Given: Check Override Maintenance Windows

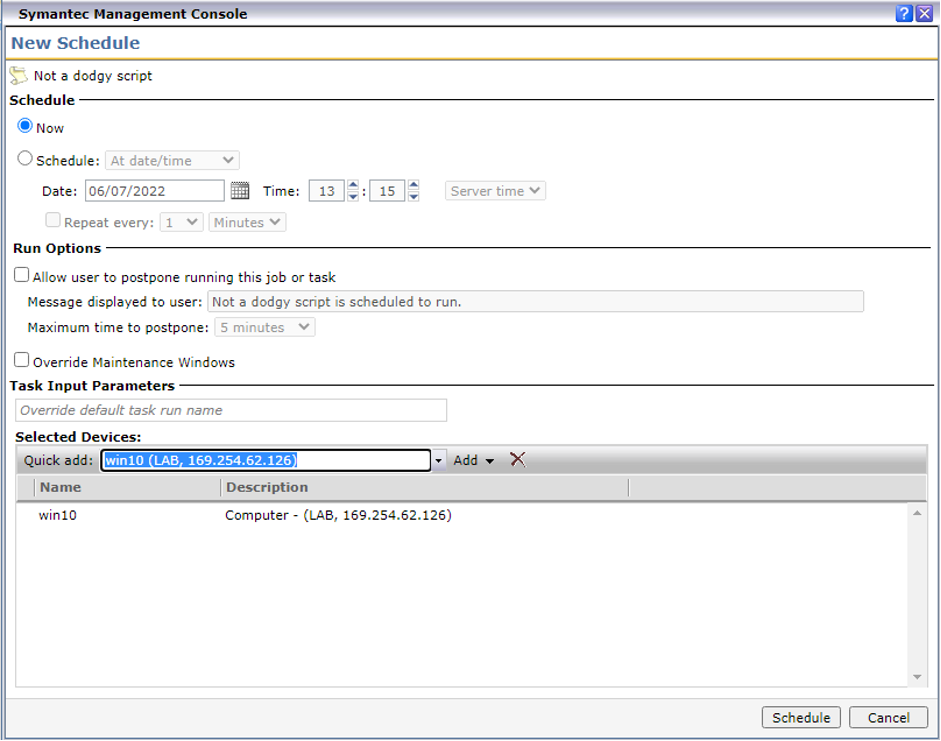Looking at the screenshot, I should pyautogui.click(x=22, y=360).
